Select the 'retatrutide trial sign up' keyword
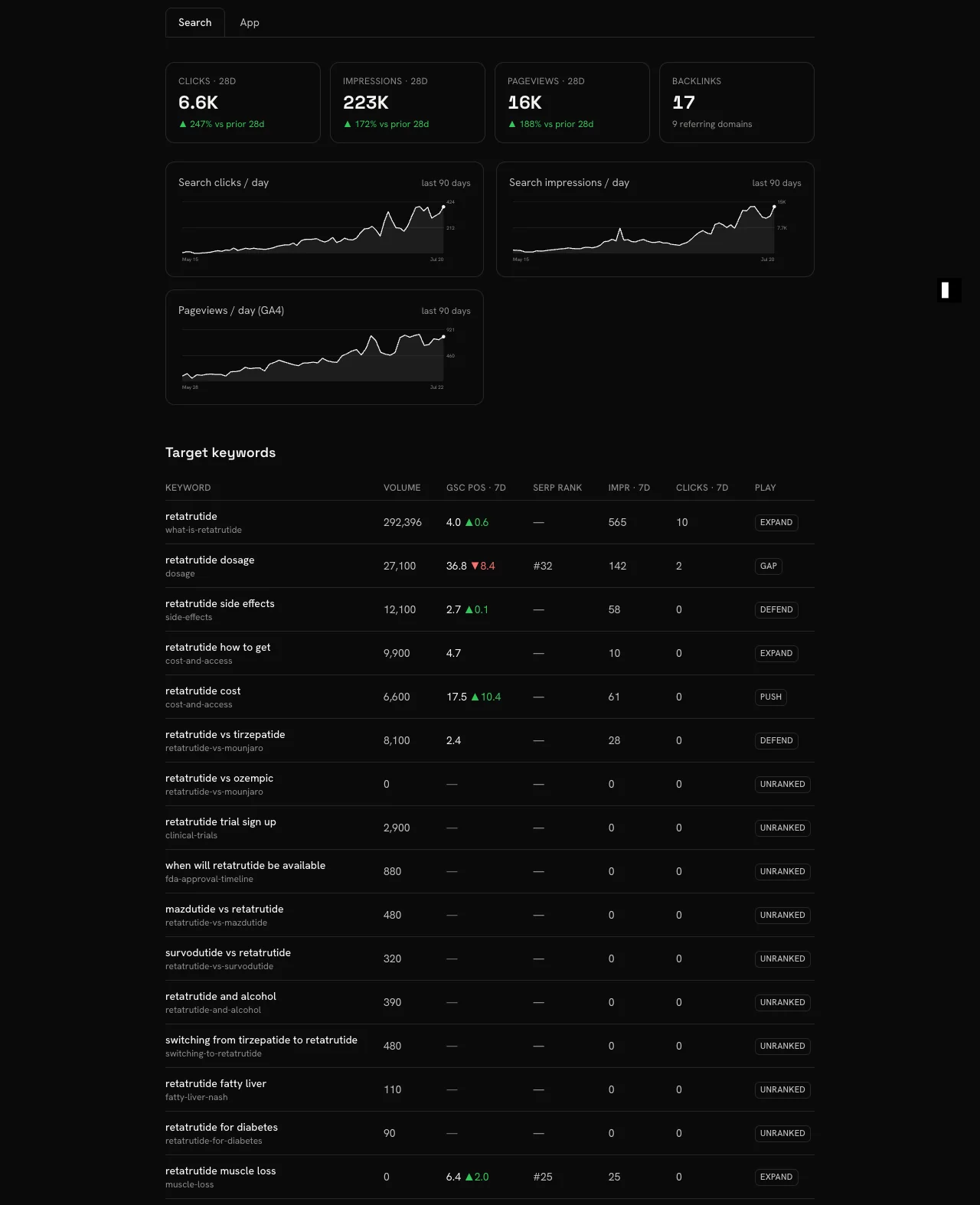This screenshot has height=1205, width=980. coord(220,822)
